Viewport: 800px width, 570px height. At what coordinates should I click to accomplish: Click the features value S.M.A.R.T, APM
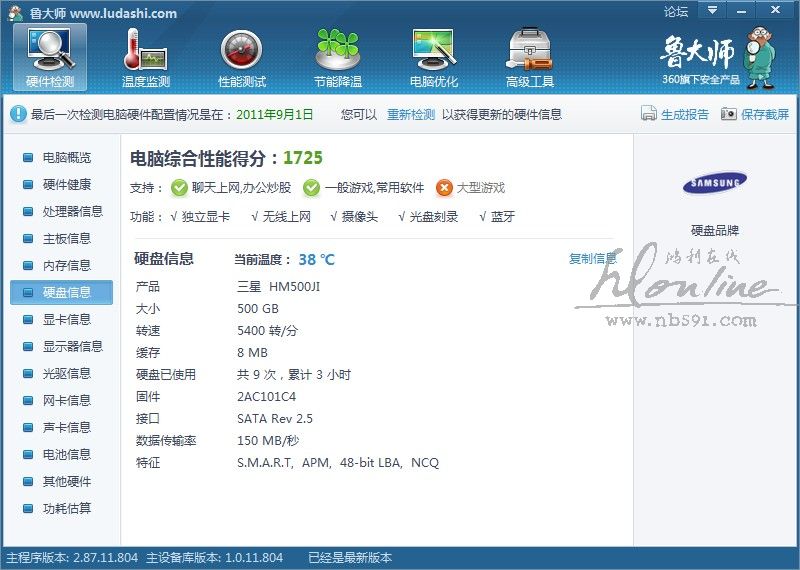(338, 462)
